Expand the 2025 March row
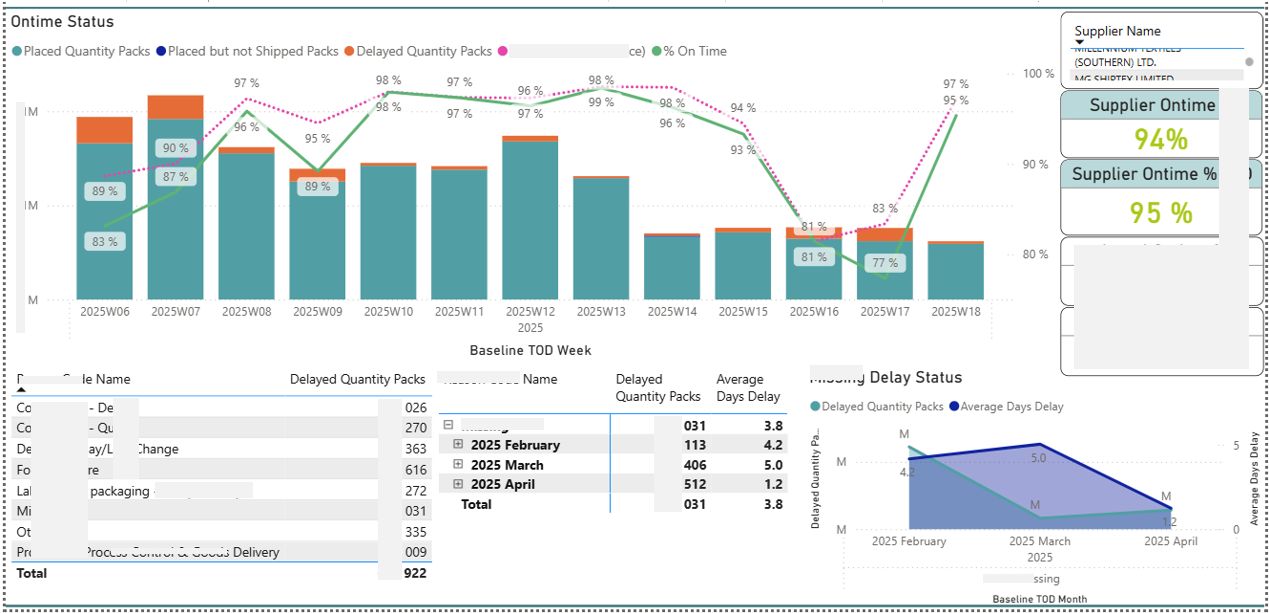Screen dimensions: 1269x613 click(x=459, y=465)
